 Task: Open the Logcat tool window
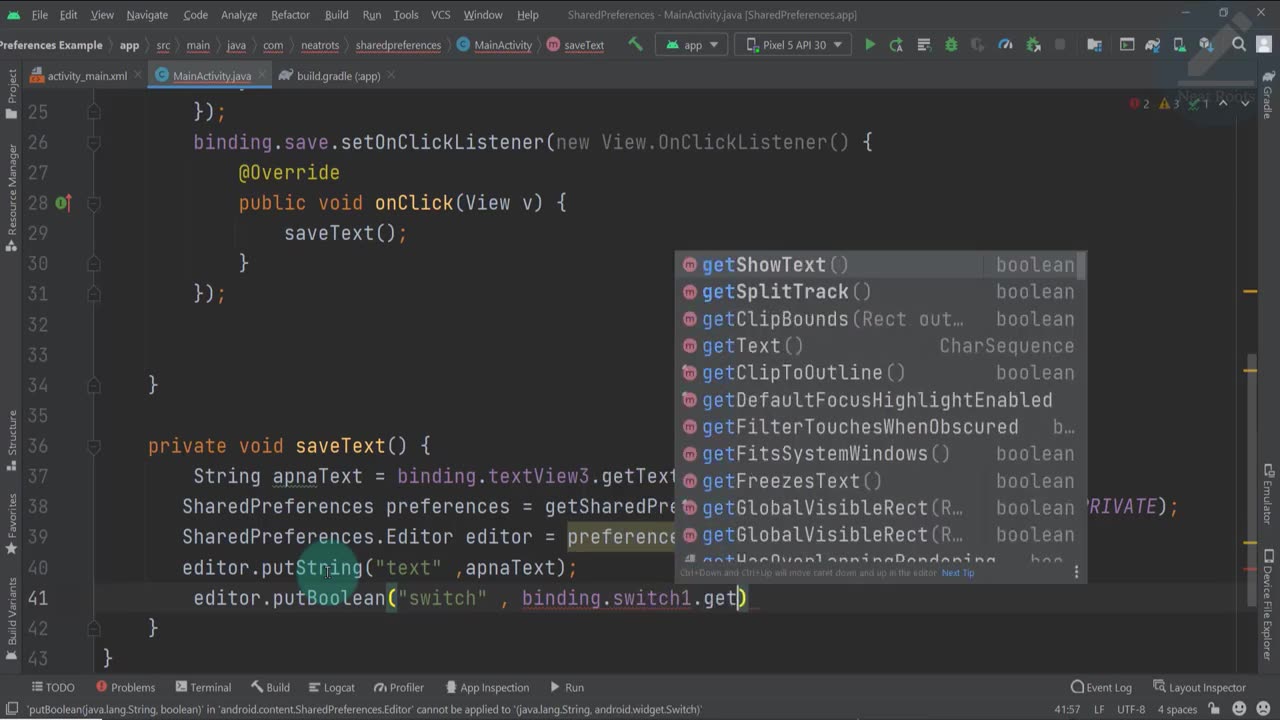pyautogui.click(x=331, y=687)
